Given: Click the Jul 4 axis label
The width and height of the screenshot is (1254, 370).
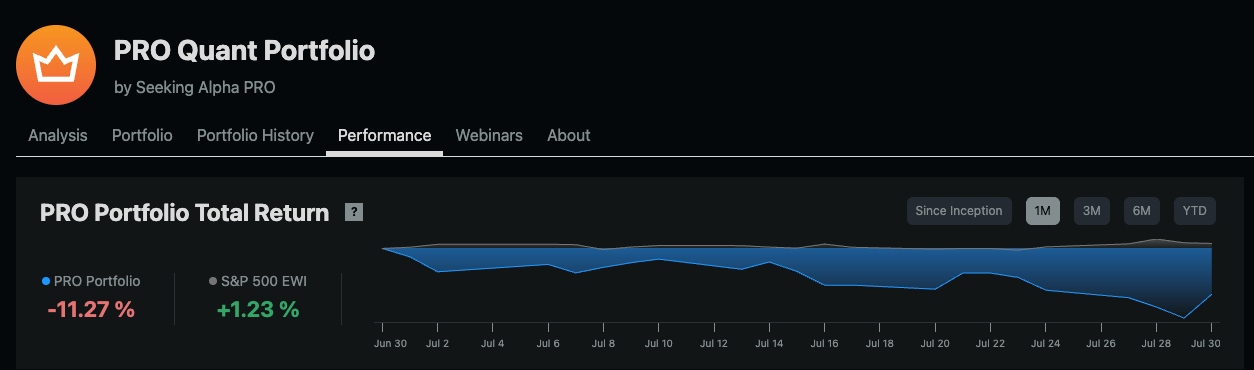Looking at the screenshot, I should [x=492, y=343].
